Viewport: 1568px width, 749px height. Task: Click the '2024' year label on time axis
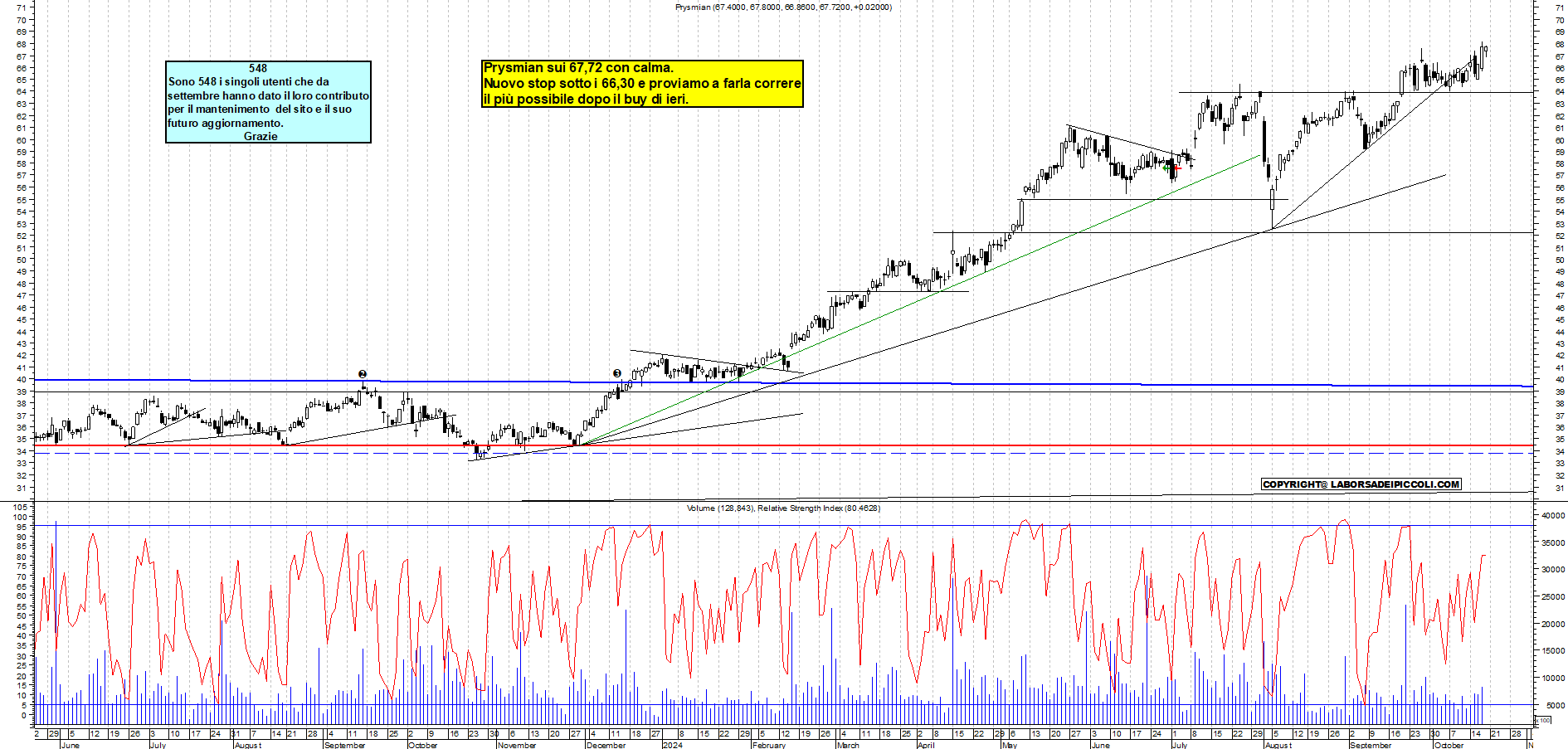click(673, 745)
